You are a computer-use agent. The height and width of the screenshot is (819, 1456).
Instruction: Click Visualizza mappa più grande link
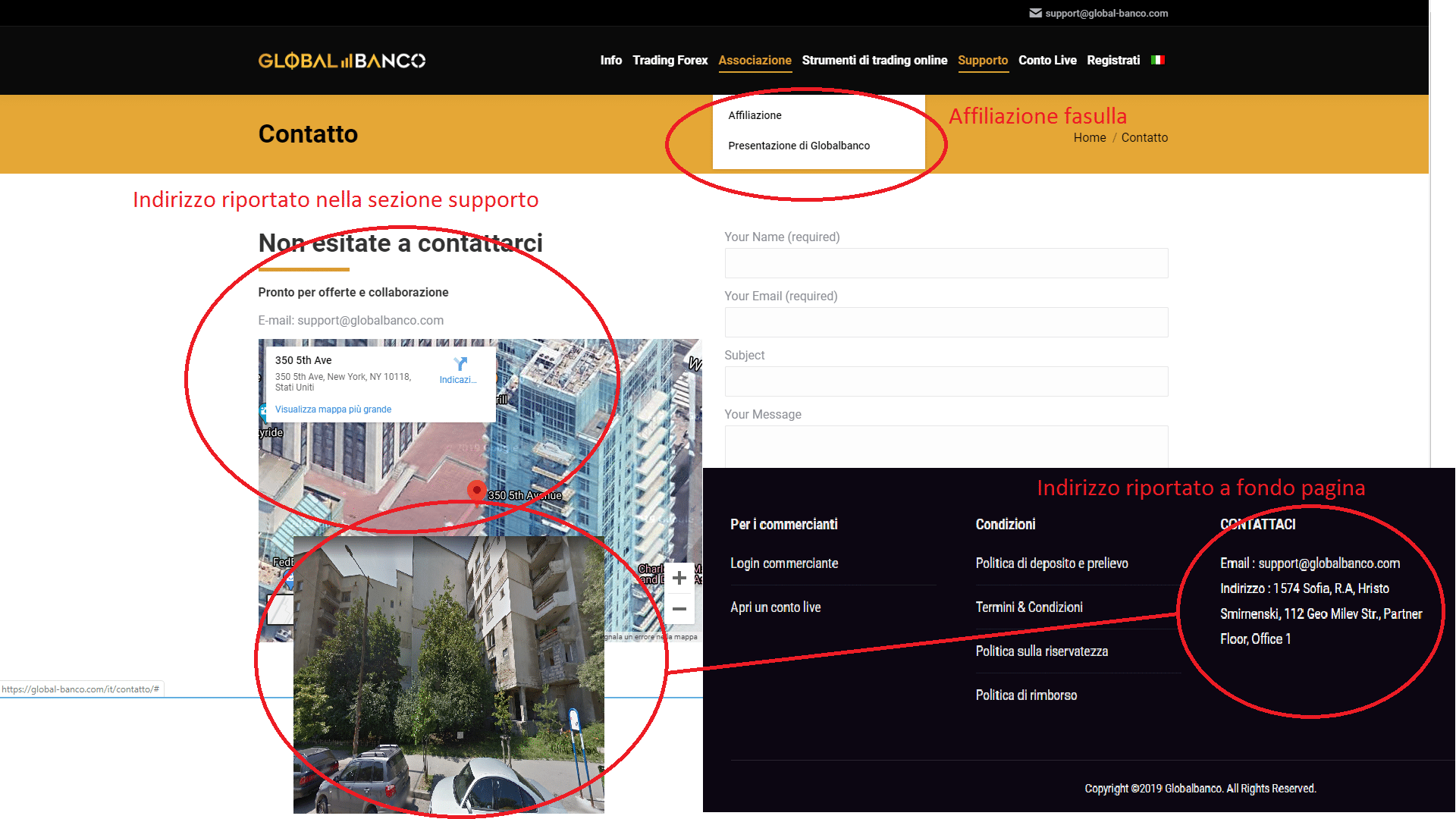click(x=333, y=409)
